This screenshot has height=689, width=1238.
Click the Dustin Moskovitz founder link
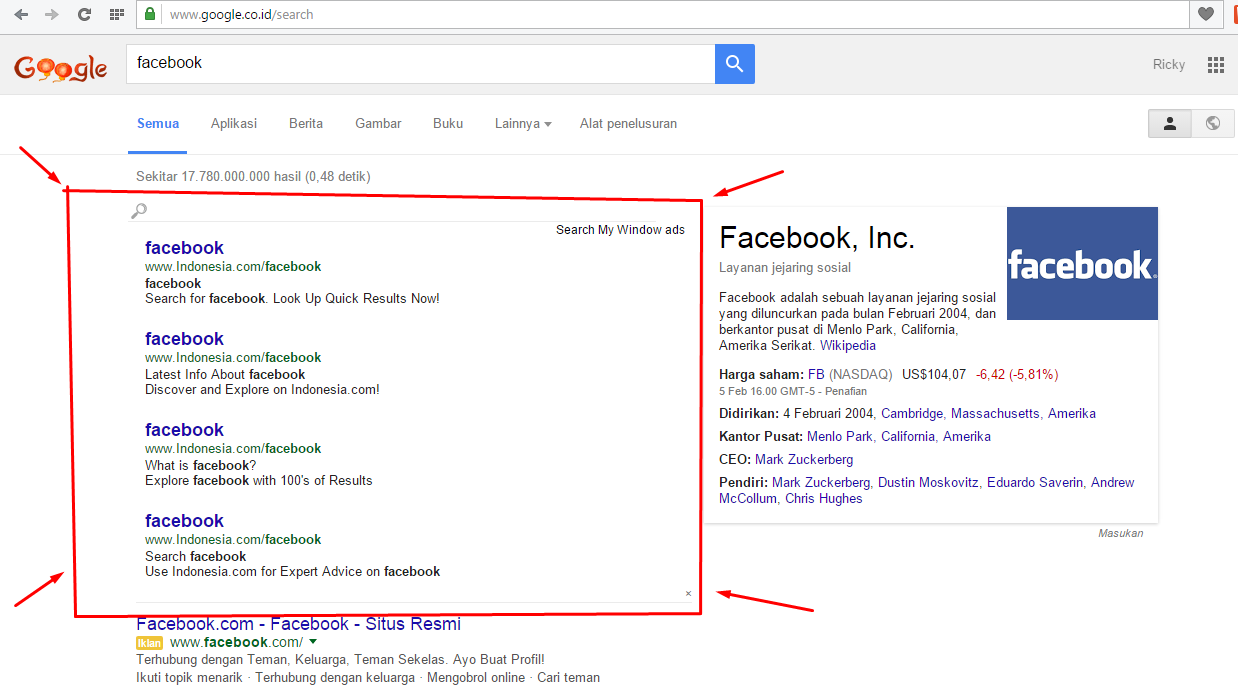(928, 483)
